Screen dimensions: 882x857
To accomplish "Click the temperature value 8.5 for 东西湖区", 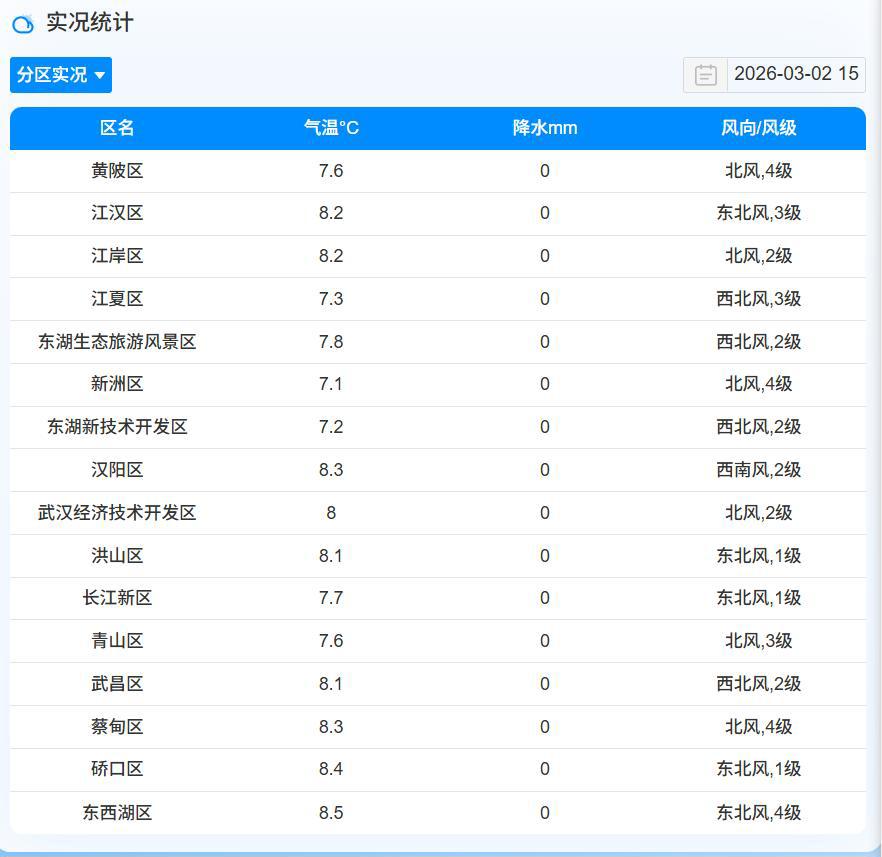I will [x=330, y=813].
